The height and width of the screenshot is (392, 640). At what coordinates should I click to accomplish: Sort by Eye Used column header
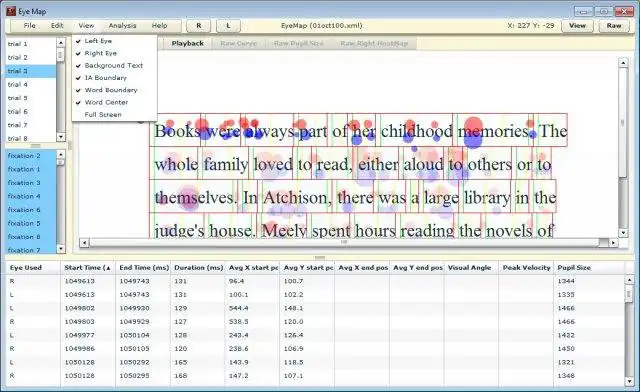click(33, 268)
